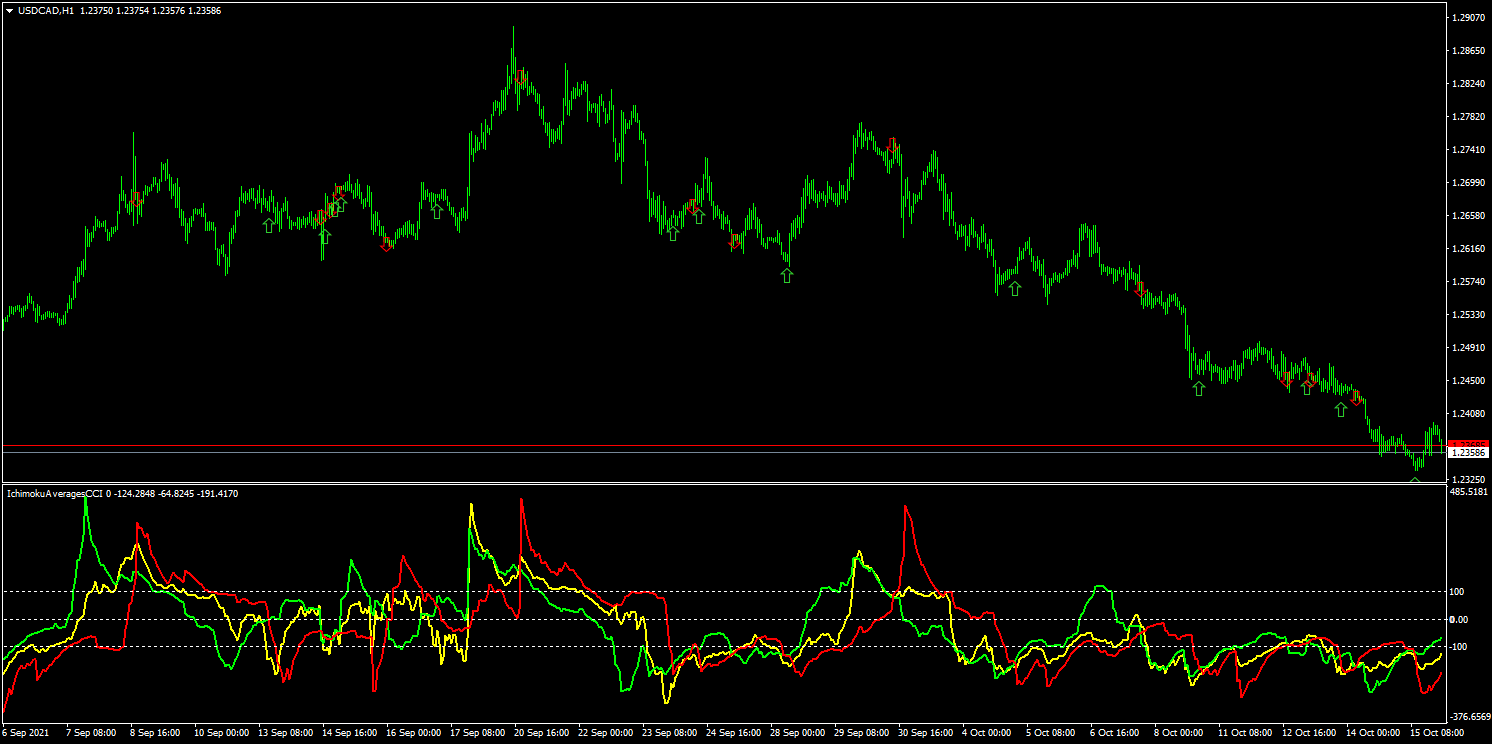Select the green buy arrow below the 4 Oct low
Screen dimensions: 1492x744
(x=1015, y=288)
